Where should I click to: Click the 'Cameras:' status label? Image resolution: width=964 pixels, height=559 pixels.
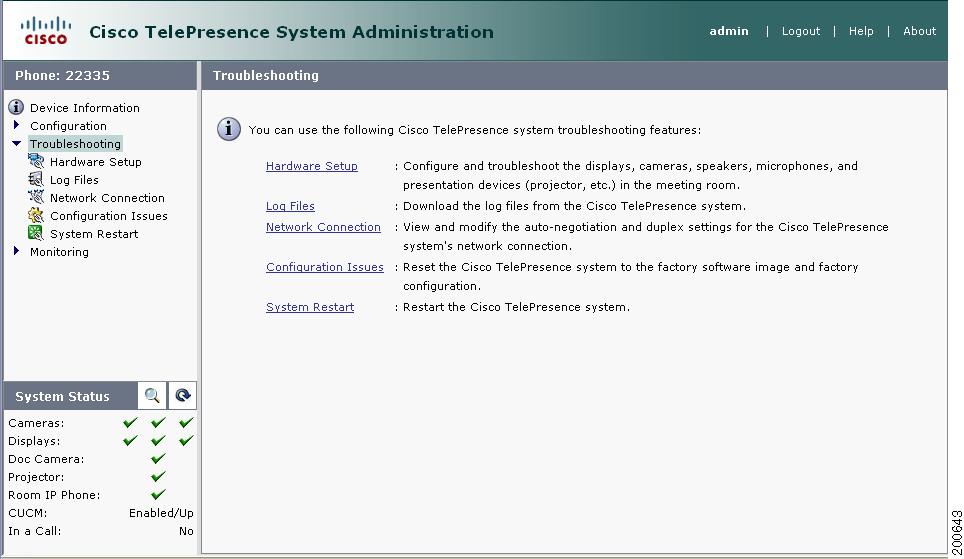tap(36, 423)
